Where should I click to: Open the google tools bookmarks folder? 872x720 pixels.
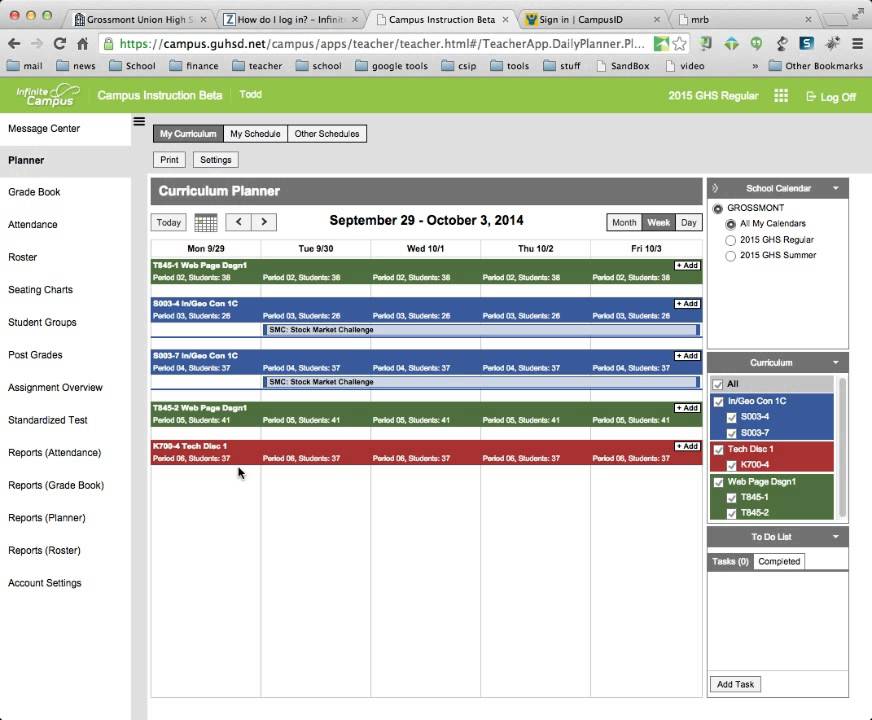tap(392, 66)
